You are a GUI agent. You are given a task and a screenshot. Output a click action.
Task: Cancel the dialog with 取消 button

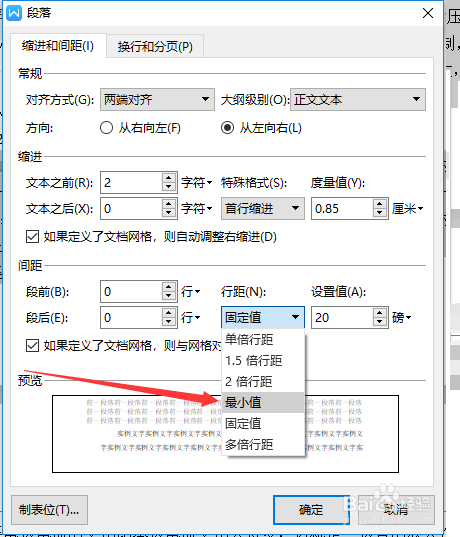pos(396,510)
